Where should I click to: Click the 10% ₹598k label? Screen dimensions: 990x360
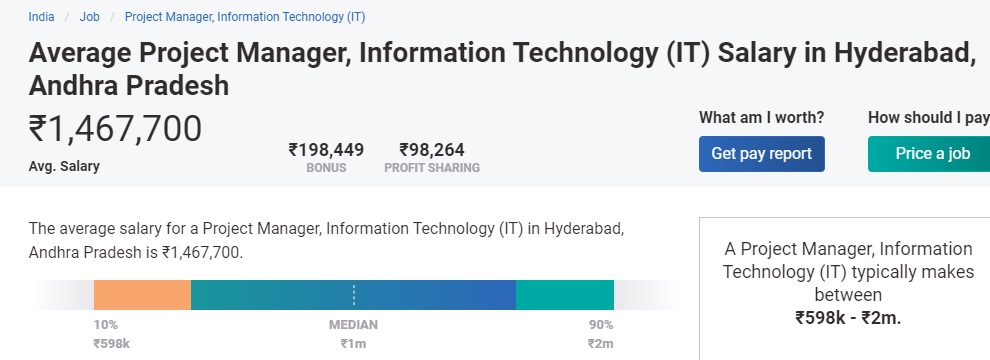112,334
